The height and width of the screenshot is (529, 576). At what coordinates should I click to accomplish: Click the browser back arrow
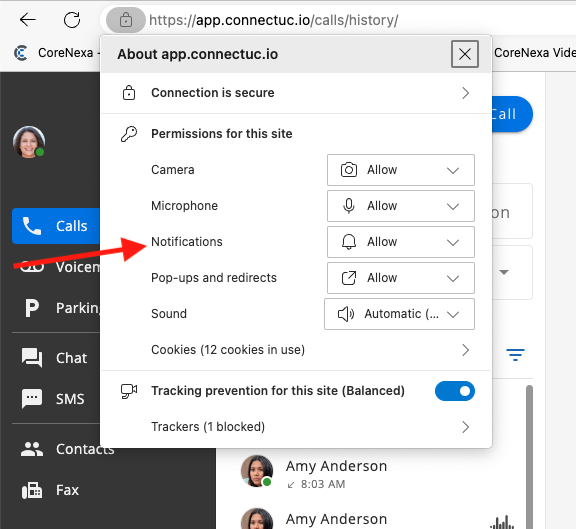point(28,20)
